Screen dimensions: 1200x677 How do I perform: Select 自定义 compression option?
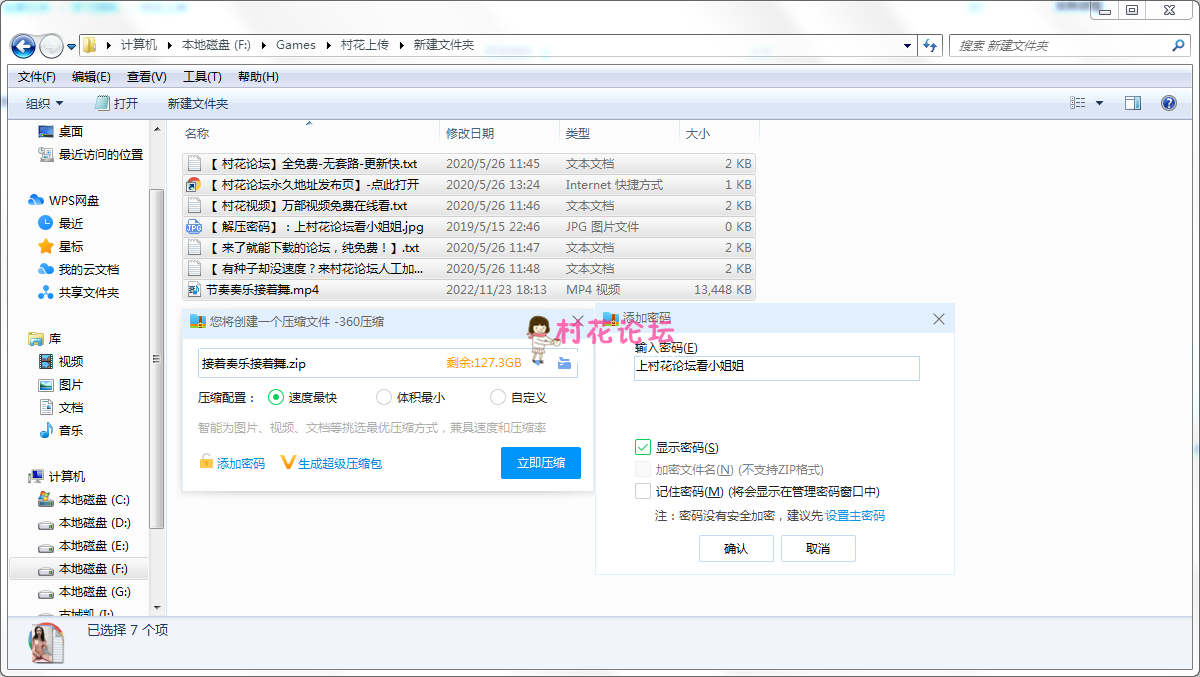pyautogui.click(x=498, y=398)
